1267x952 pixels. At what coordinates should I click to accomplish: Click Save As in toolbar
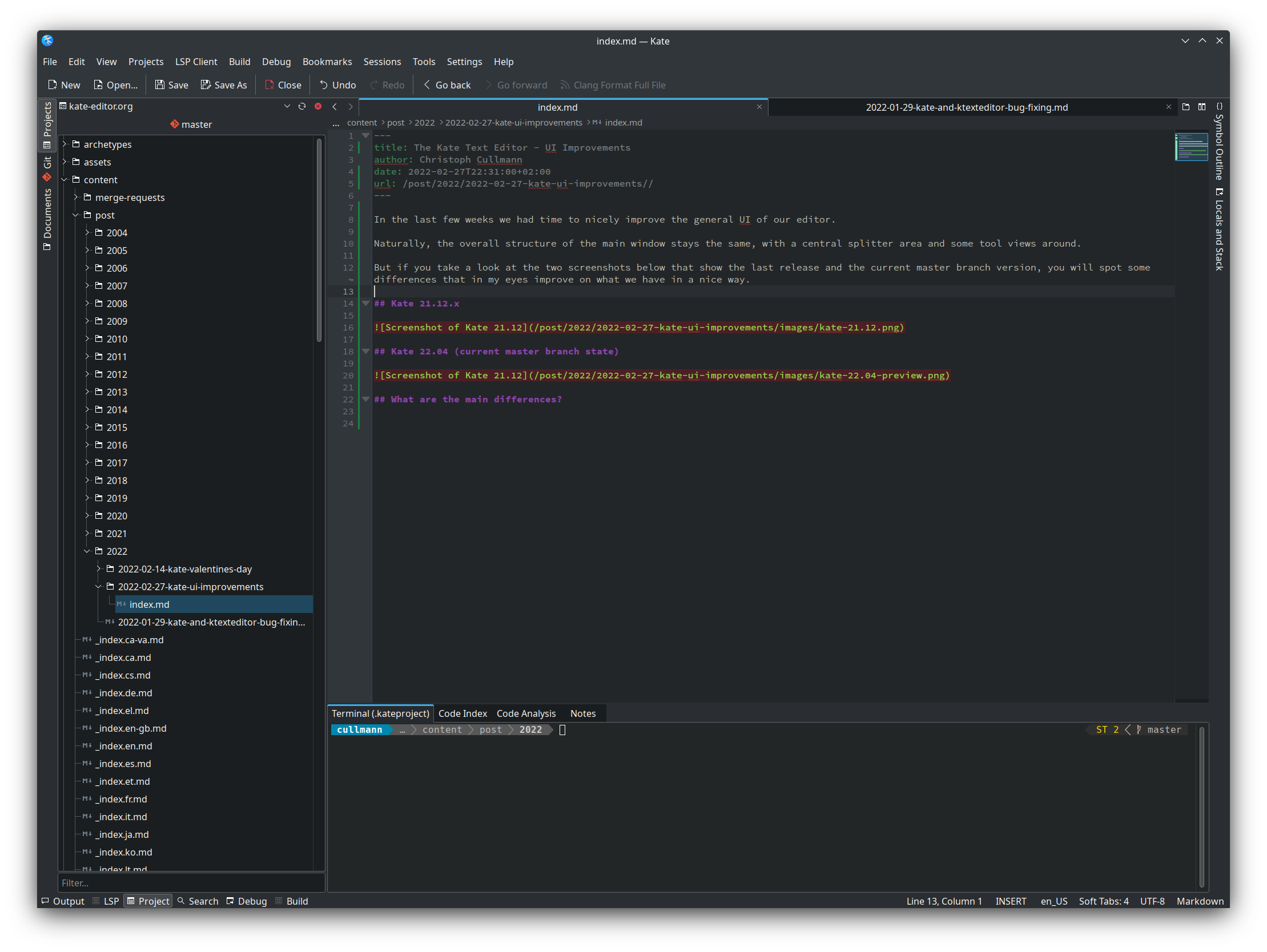[224, 84]
